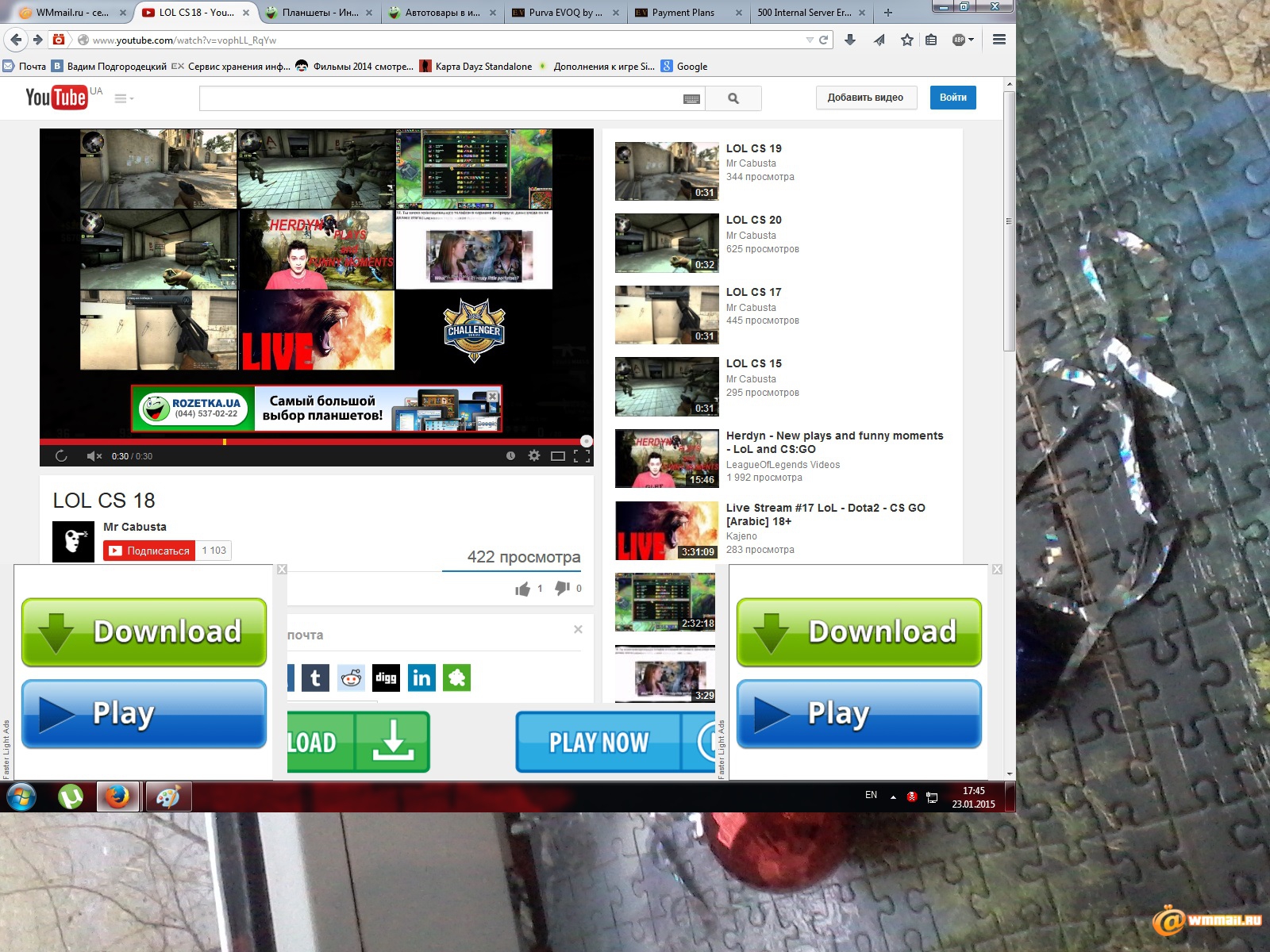Open the video settings gear icon
Viewport: 1270px width, 952px height.
[x=534, y=456]
